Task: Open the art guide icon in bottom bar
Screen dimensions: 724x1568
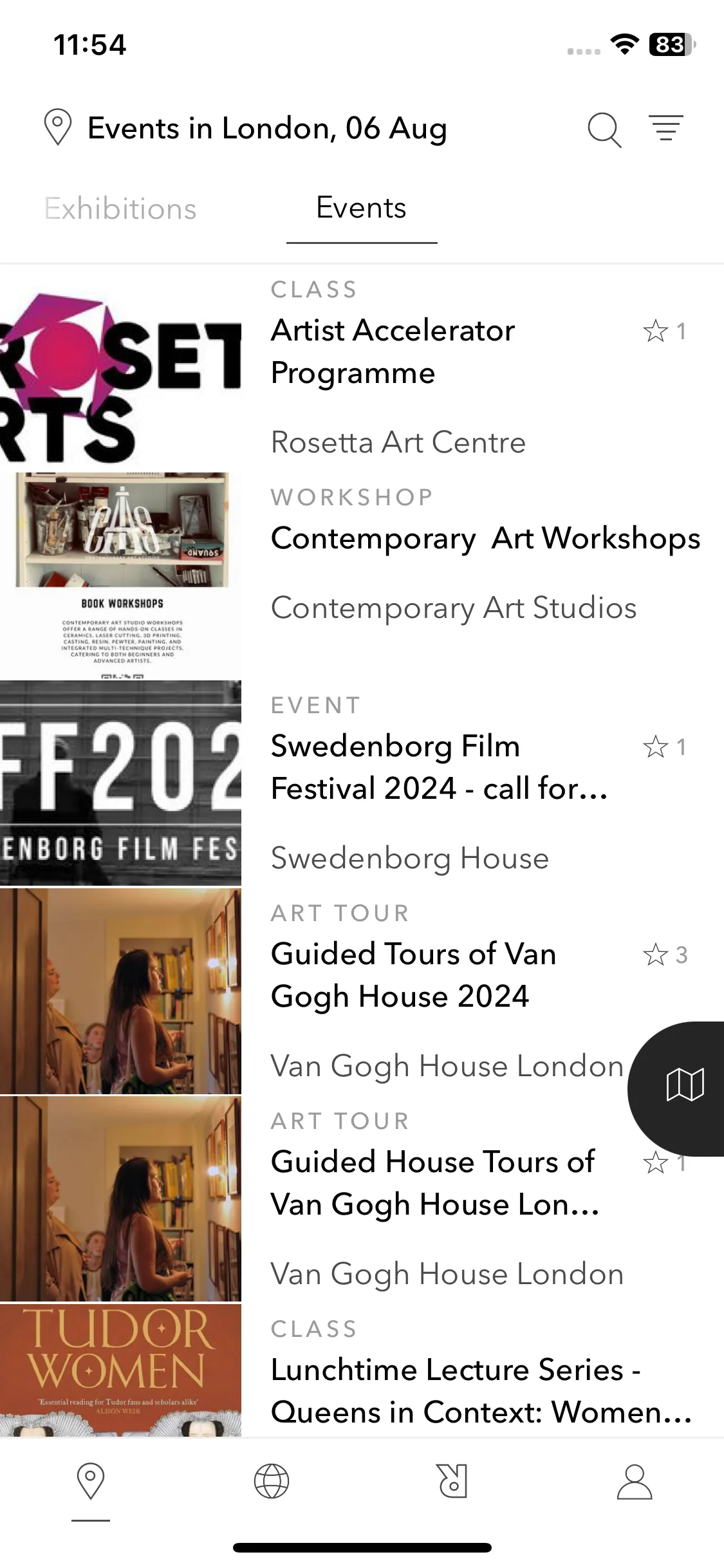Action: click(452, 1481)
